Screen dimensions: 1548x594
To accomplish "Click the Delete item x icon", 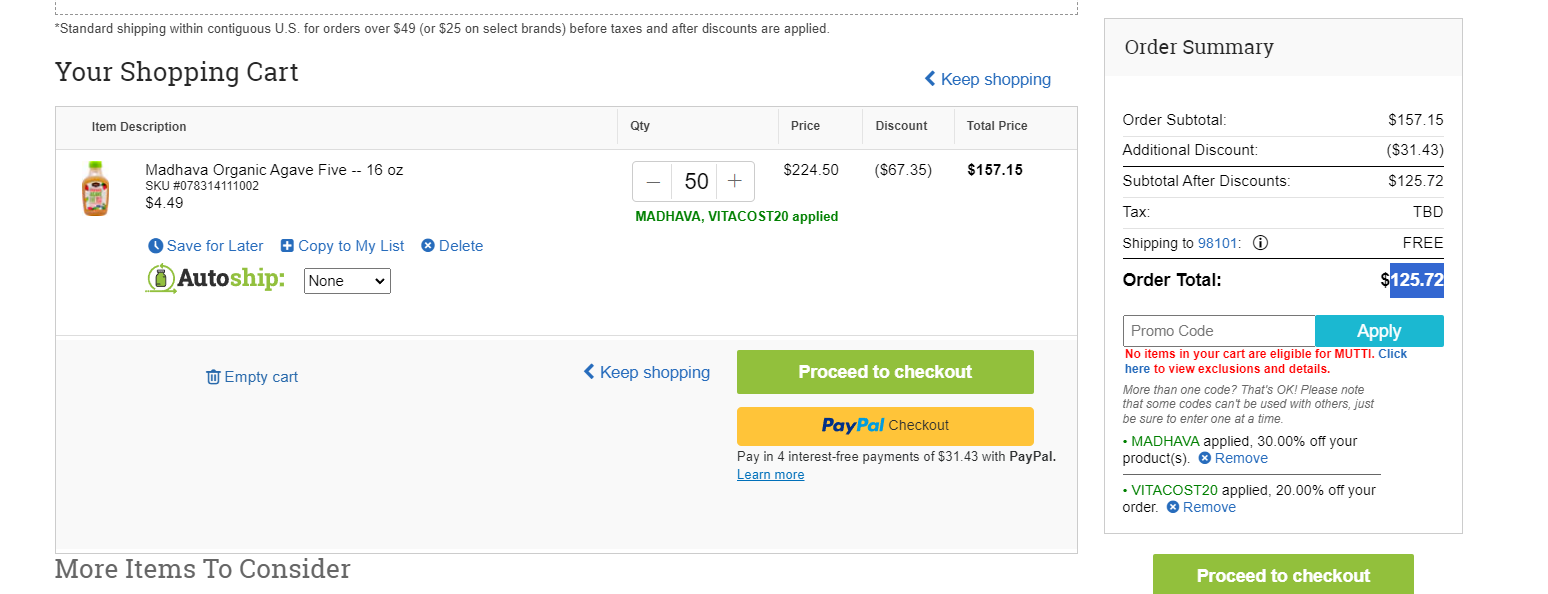I will point(428,246).
